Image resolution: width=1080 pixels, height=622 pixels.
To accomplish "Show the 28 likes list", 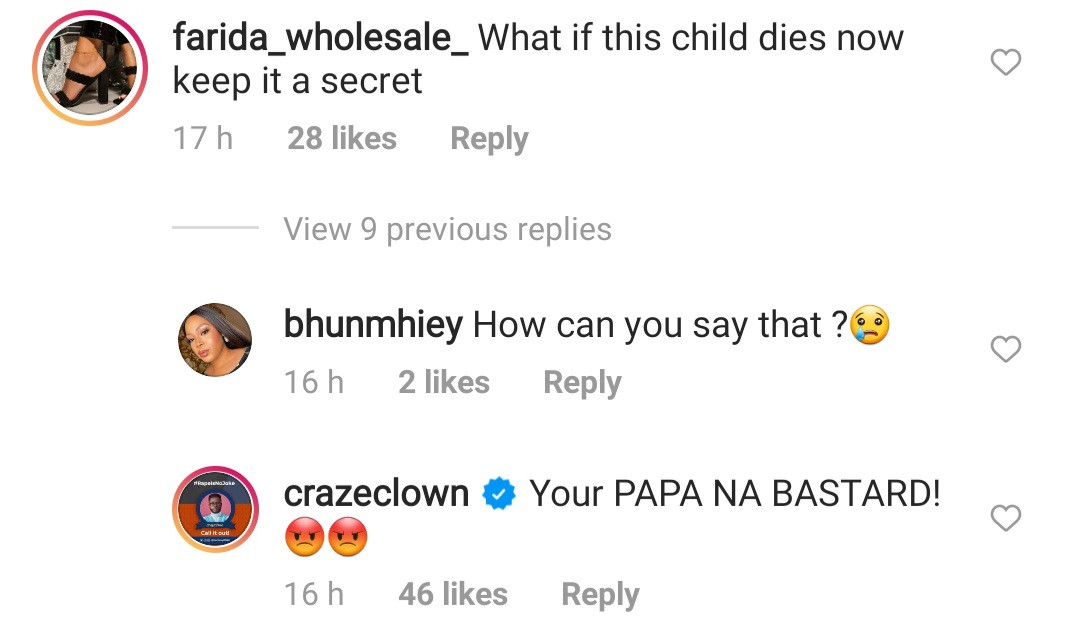I will click(342, 138).
